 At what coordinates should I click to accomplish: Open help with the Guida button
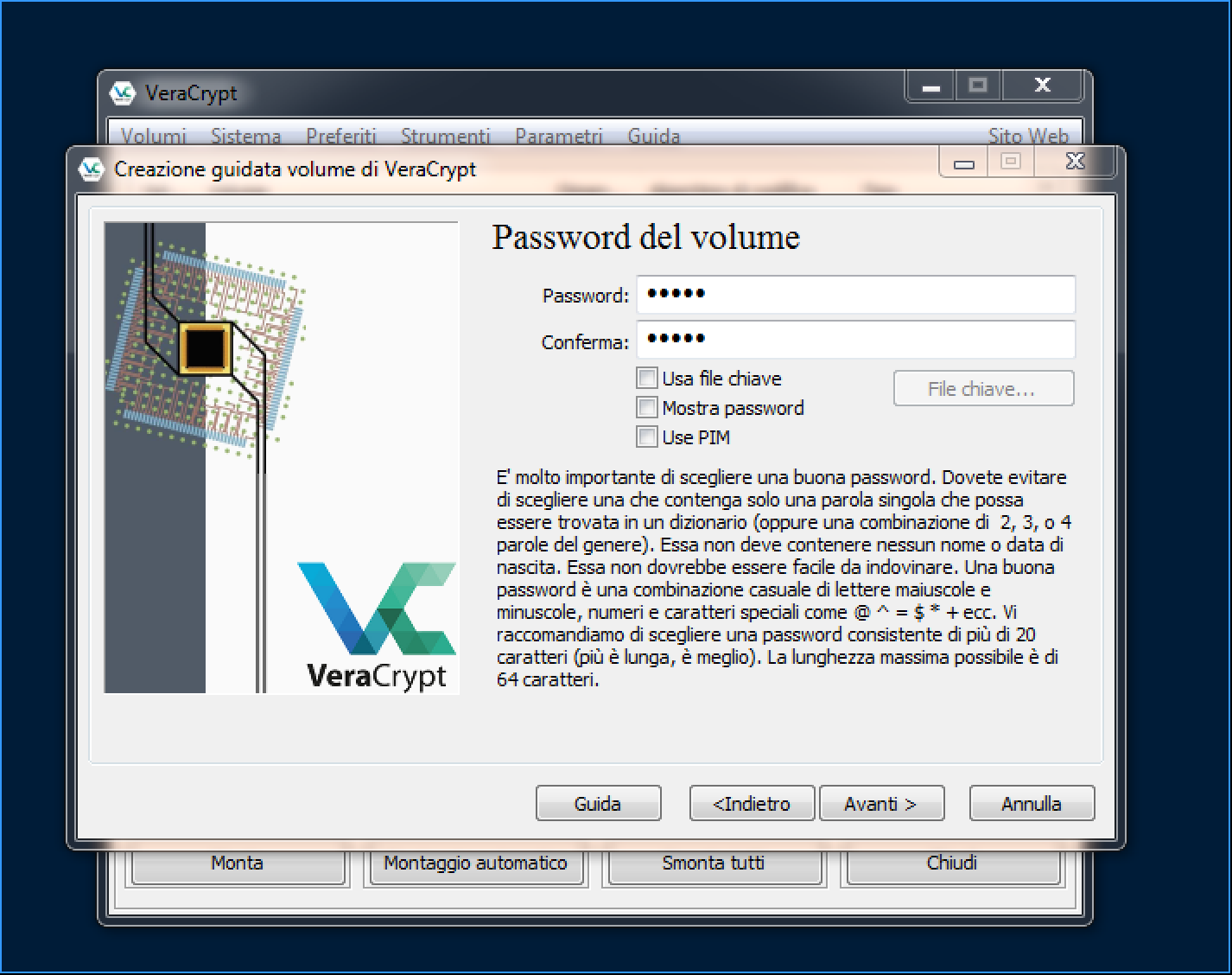[x=598, y=803]
